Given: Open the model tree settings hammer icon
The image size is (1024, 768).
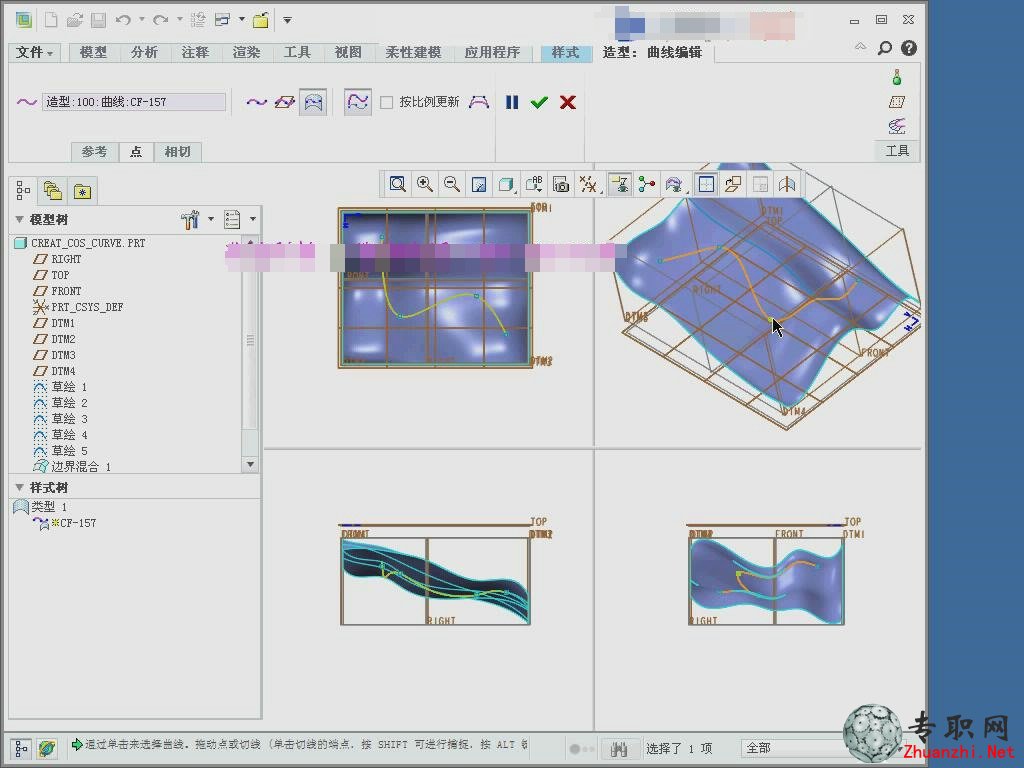Looking at the screenshot, I should [190, 219].
